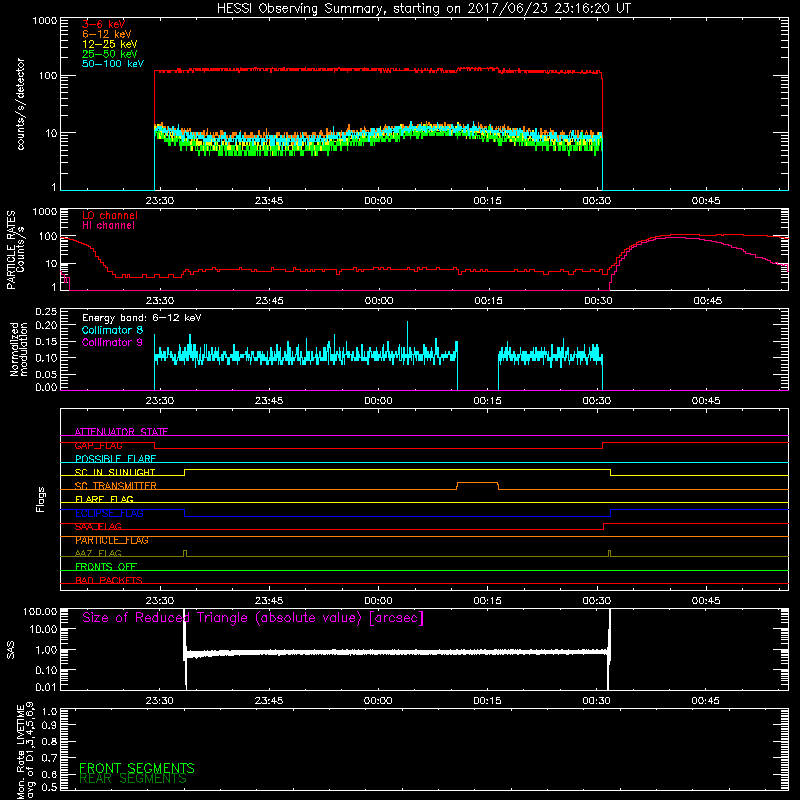This screenshot has height=800, width=800.
Task: Click the 0.25 tick on modulation axis
Action: click(x=46, y=312)
